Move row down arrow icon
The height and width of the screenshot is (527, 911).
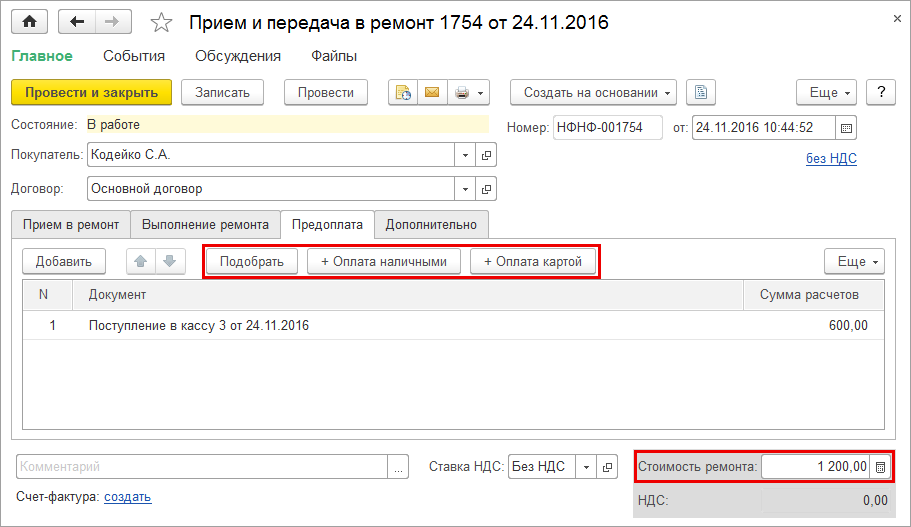point(170,261)
